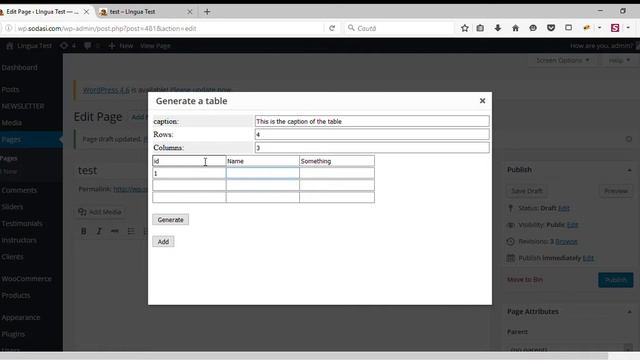
Task: Open the downloads arrow icon
Action: pos(498,28)
